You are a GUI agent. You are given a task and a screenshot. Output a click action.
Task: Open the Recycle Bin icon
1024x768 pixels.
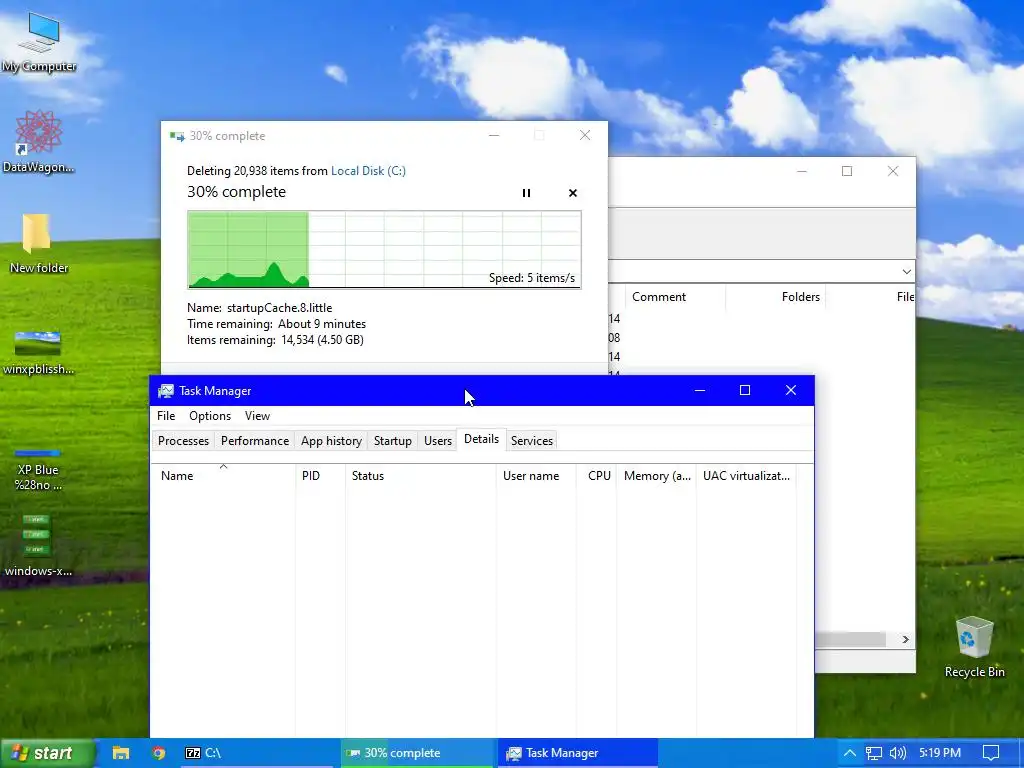click(x=974, y=647)
